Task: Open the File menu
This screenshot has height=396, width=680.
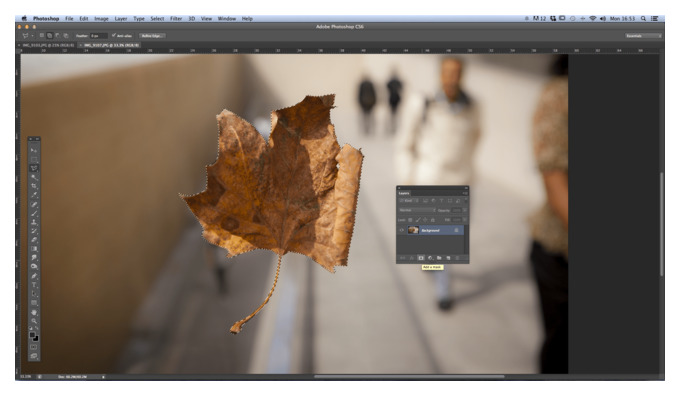Action: tap(69, 19)
